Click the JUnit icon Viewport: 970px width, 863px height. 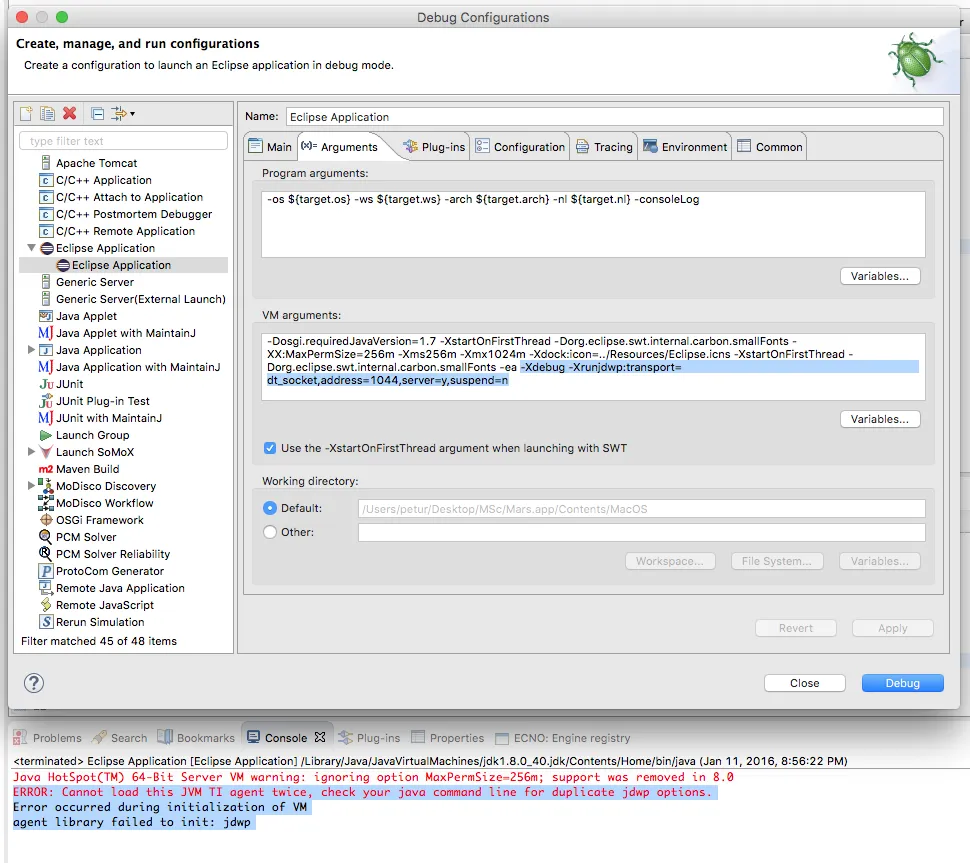46,384
